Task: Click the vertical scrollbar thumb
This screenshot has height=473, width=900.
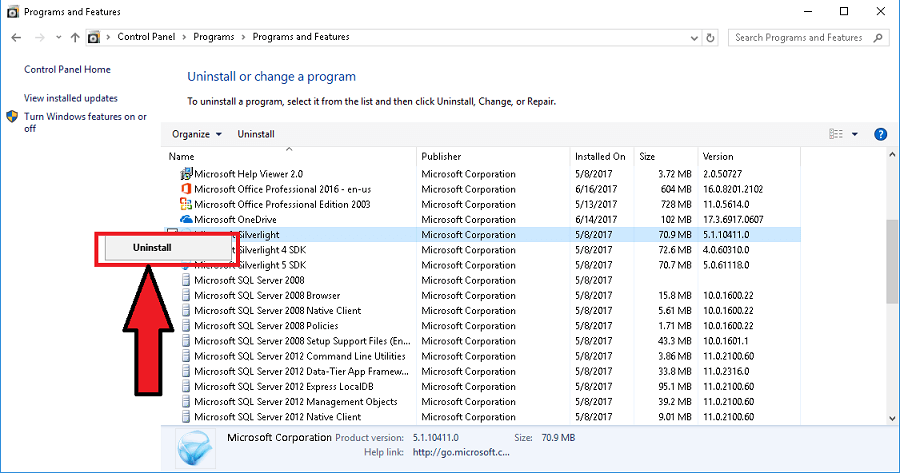Action: [892, 261]
